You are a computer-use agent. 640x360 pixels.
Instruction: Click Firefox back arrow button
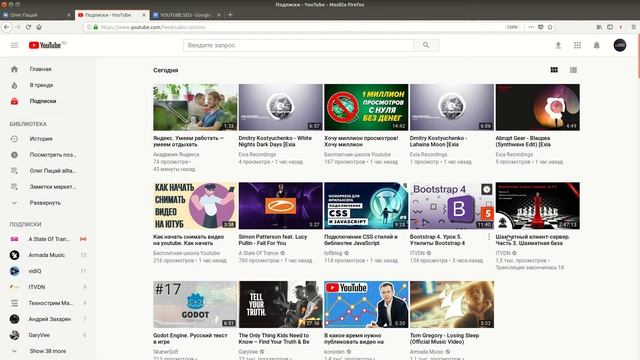pyautogui.click(x=7, y=27)
